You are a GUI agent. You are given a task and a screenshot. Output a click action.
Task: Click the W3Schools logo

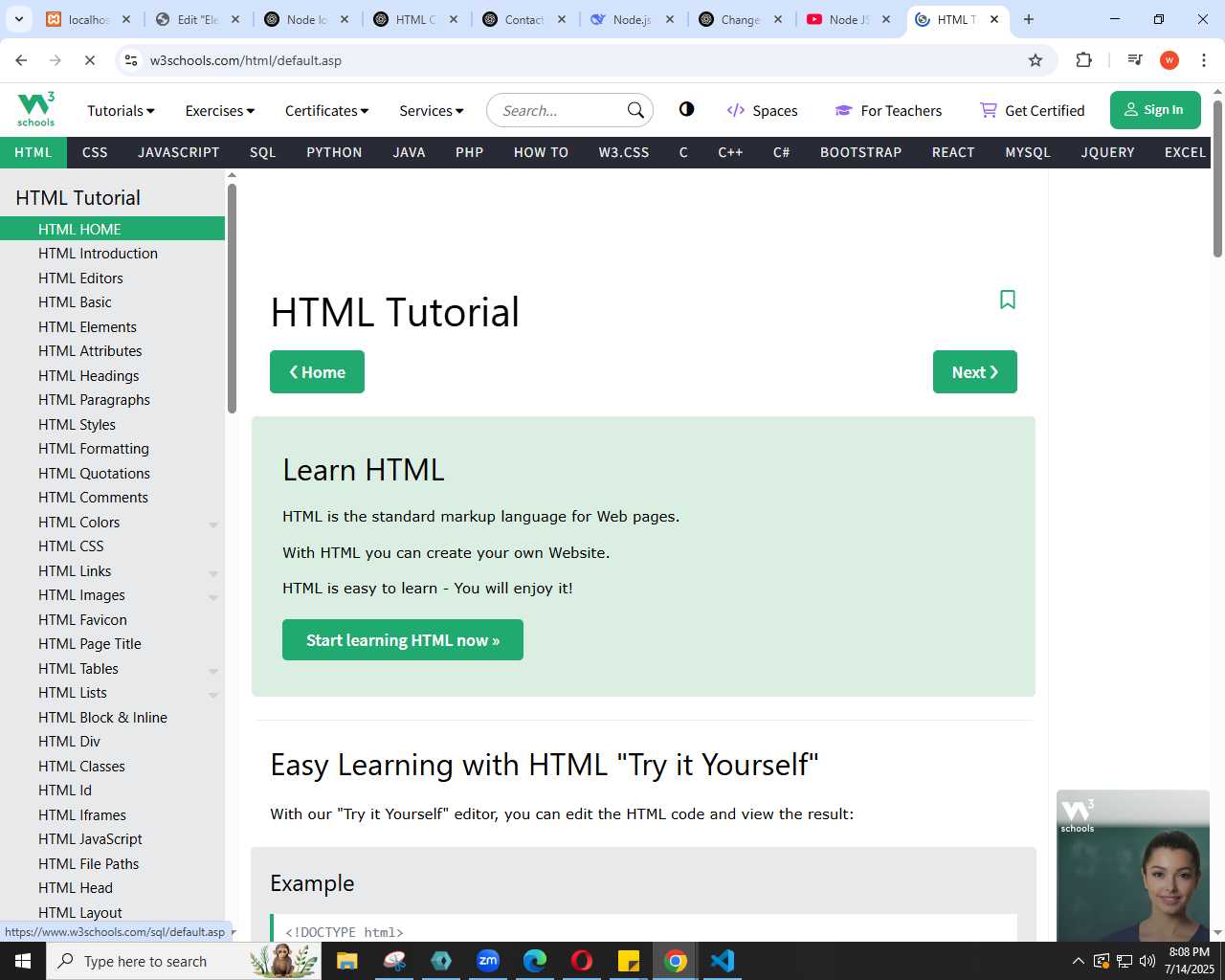coord(36,109)
